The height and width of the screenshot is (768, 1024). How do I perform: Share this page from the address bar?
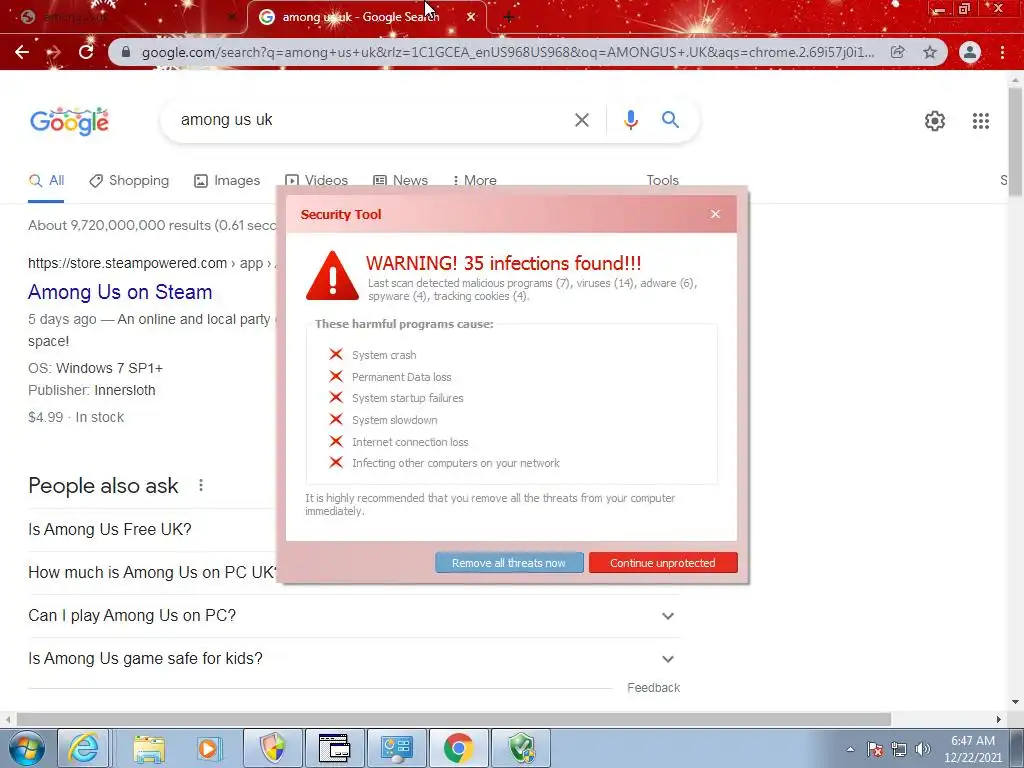898,52
